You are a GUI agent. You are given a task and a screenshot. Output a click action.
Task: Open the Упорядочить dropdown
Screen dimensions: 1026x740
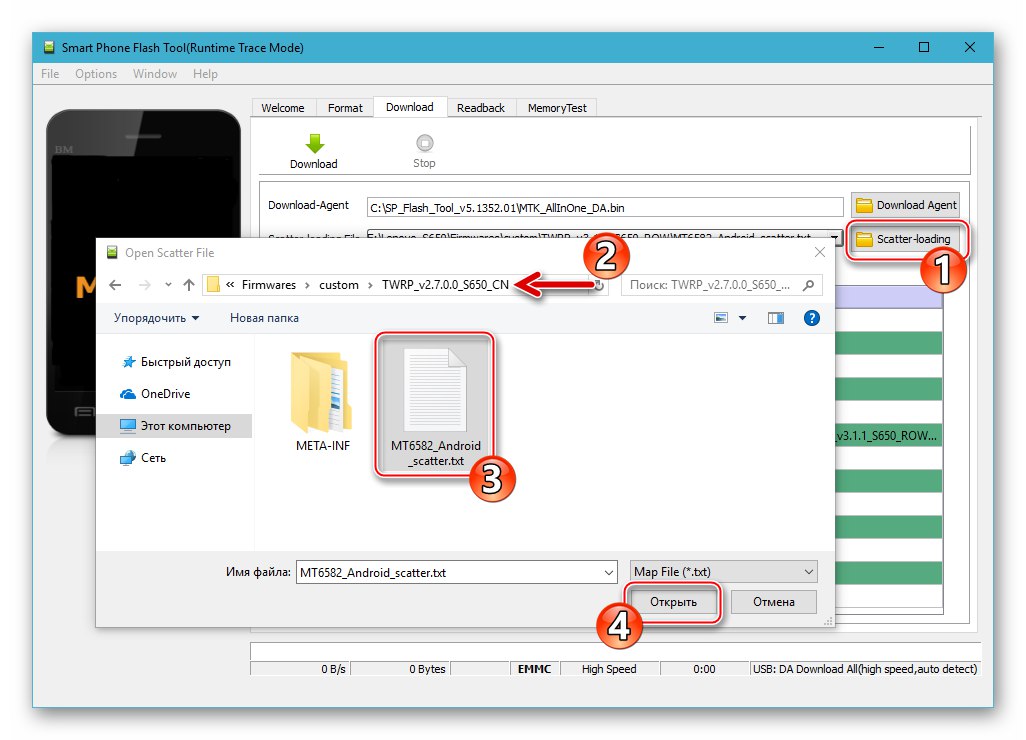point(156,318)
